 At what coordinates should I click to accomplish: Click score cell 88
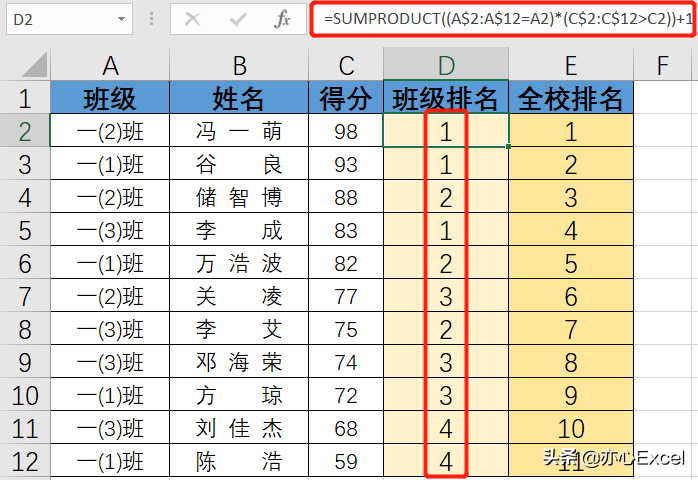pos(346,196)
